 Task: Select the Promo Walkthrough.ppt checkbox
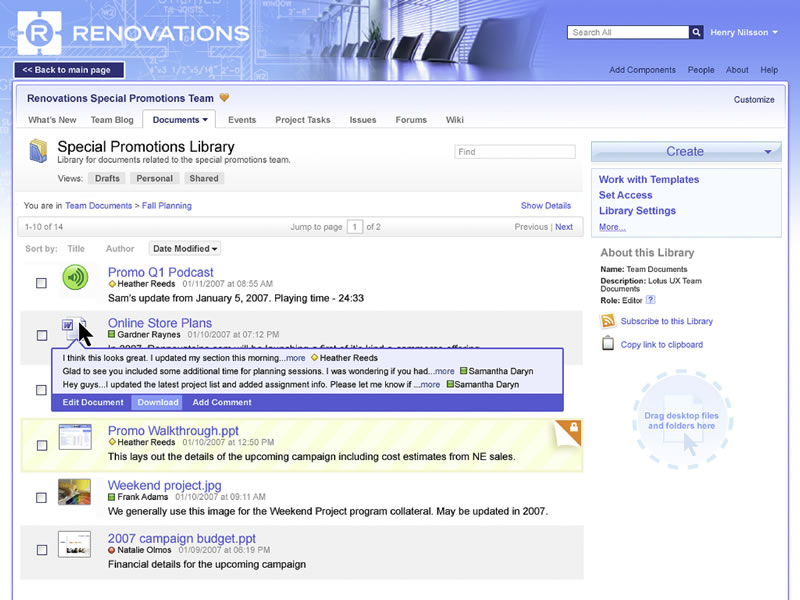click(x=41, y=445)
